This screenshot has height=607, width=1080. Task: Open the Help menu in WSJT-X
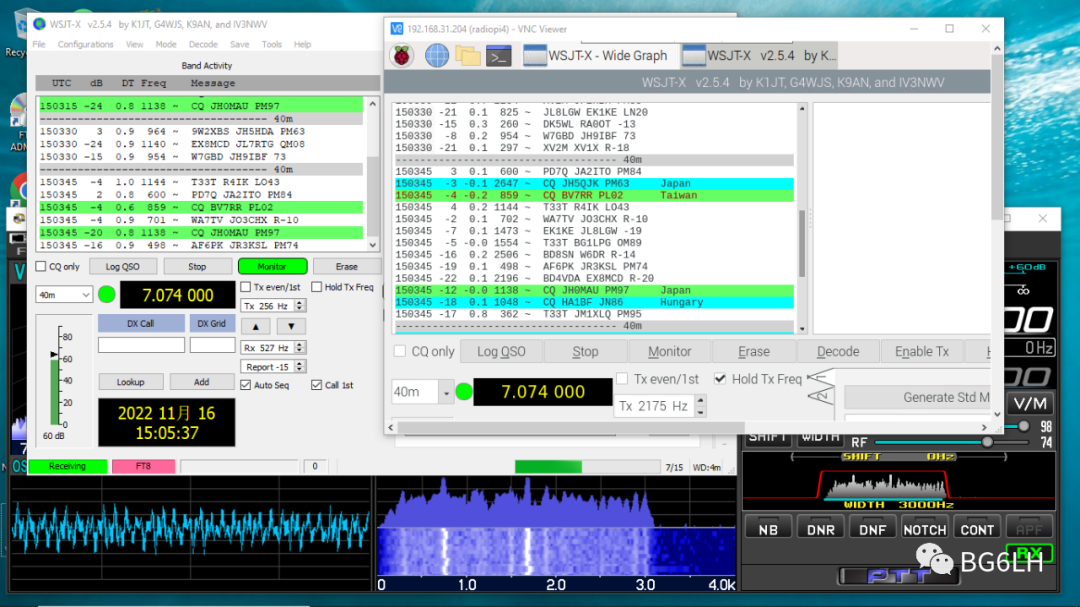pos(302,44)
